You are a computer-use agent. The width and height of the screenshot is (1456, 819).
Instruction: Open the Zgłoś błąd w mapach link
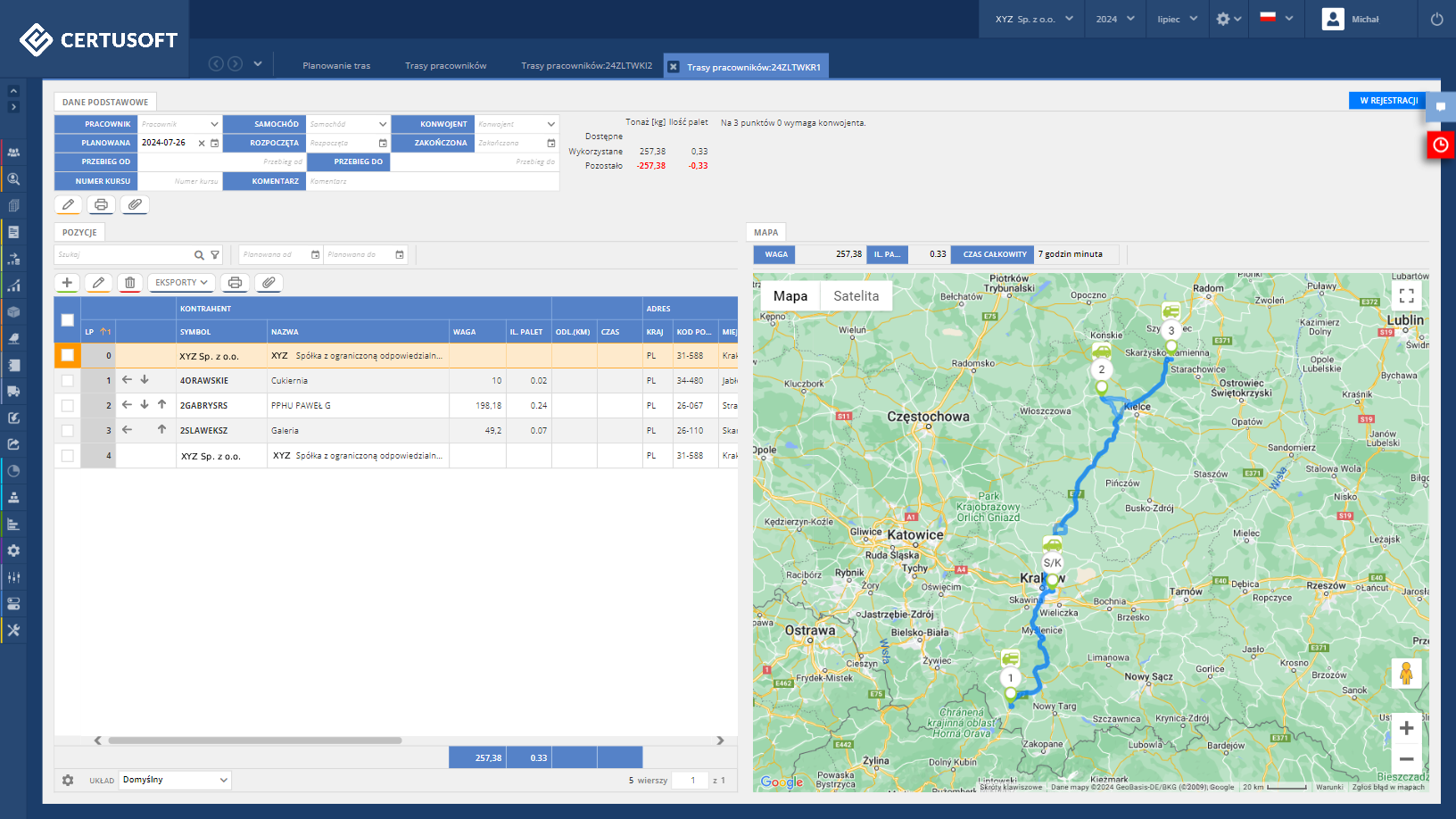pos(1387,787)
